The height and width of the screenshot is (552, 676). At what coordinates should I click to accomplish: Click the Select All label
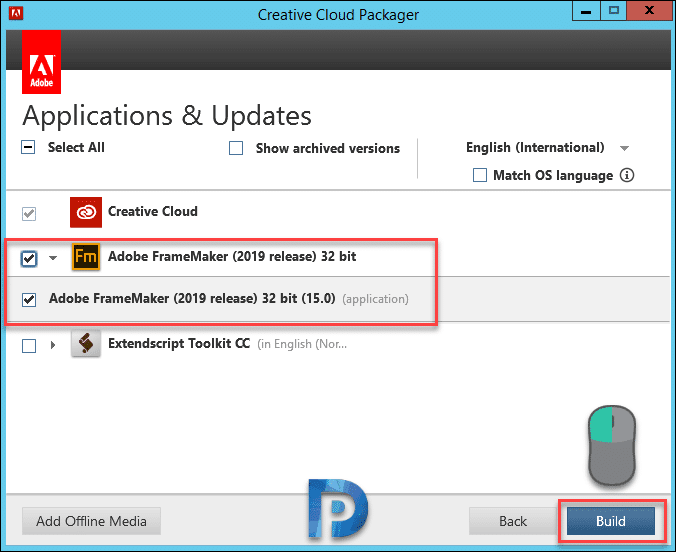click(x=76, y=147)
